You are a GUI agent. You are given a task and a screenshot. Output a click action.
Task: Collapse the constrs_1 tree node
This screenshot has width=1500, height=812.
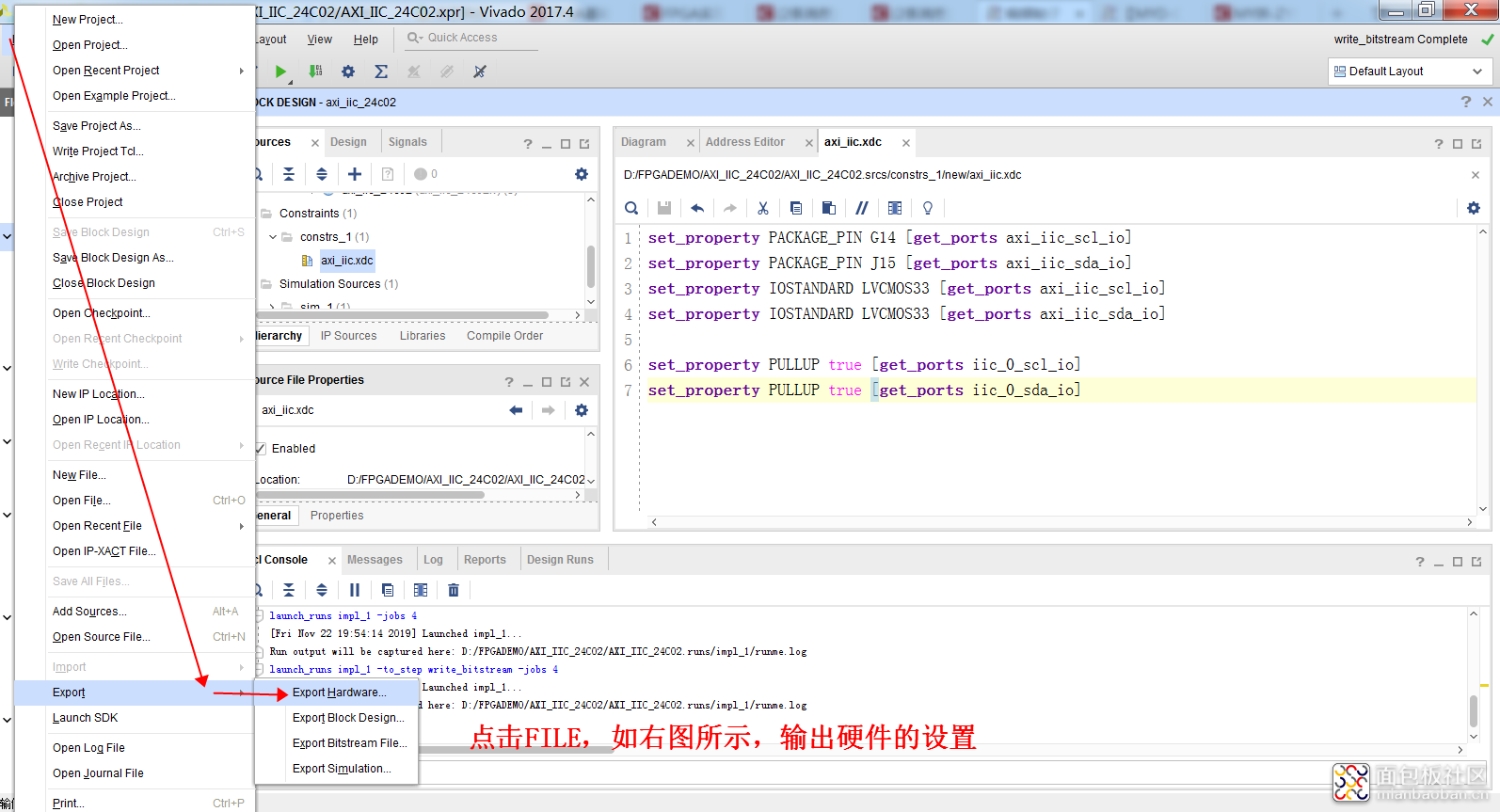pyautogui.click(x=273, y=237)
